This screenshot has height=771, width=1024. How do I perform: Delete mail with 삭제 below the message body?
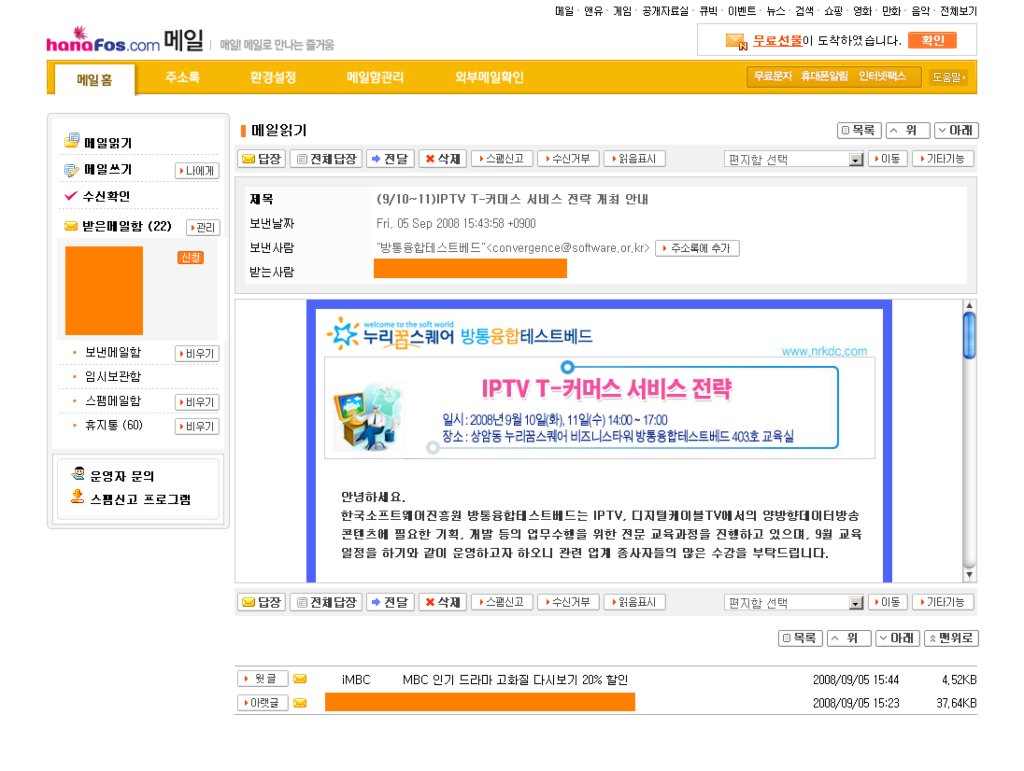click(442, 602)
